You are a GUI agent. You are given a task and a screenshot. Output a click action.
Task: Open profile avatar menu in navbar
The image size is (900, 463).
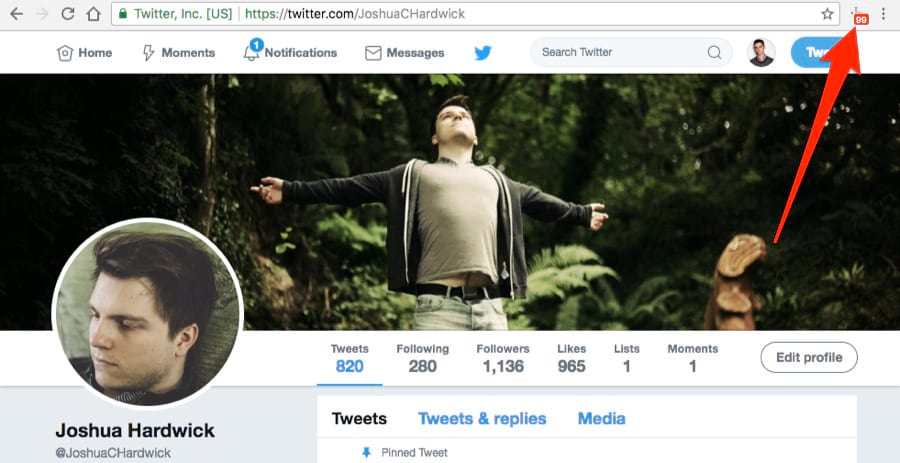point(761,52)
